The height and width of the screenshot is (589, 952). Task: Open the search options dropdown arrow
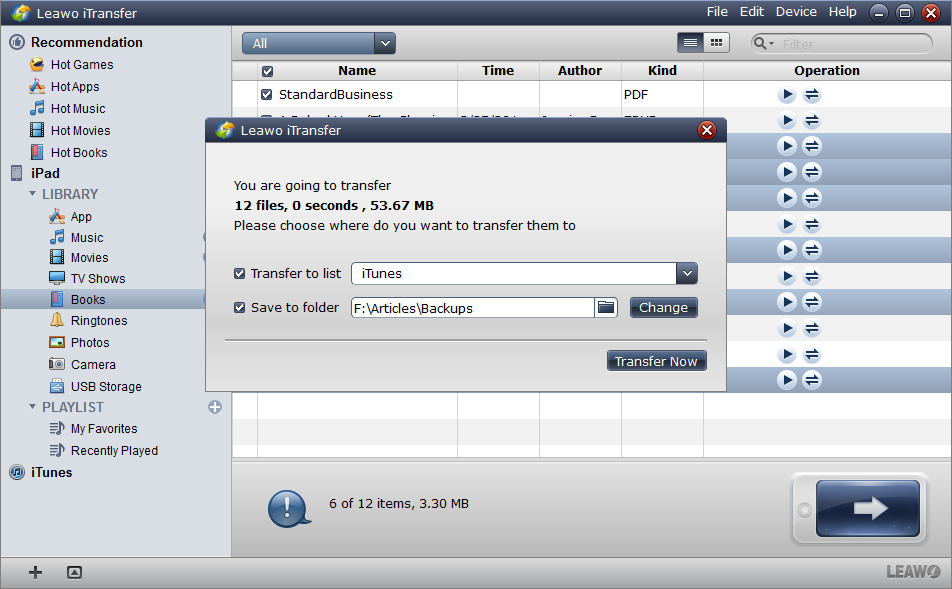772,44
